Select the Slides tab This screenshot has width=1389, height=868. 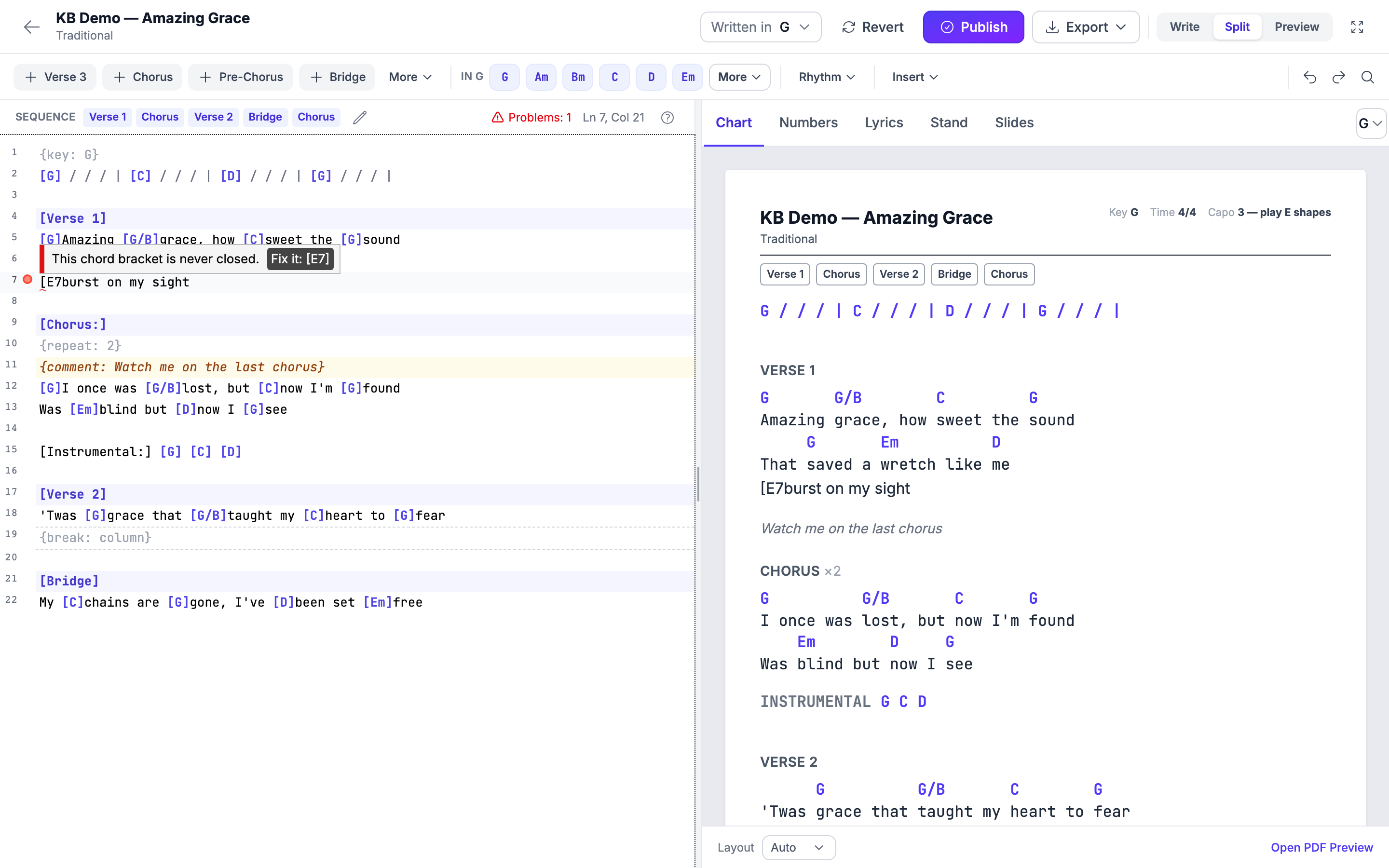coord(1014,123)
